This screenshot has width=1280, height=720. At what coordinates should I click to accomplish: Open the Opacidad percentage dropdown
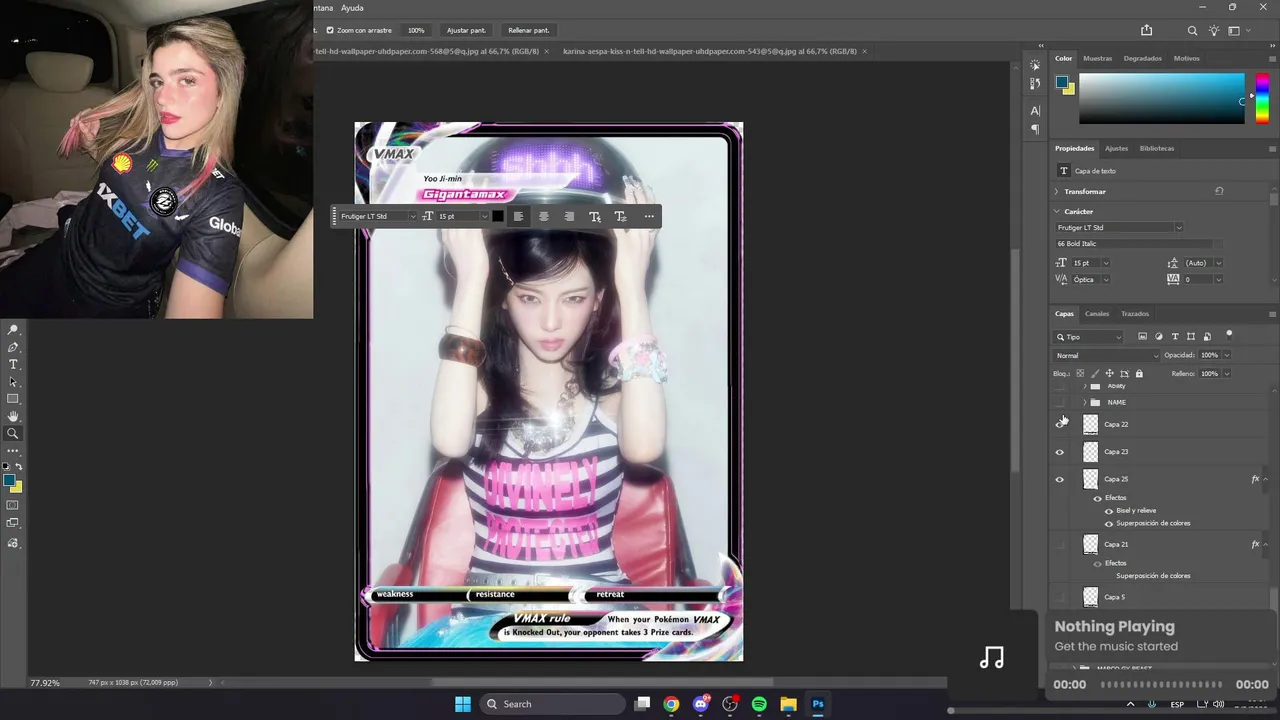[x=1227, y=355]
